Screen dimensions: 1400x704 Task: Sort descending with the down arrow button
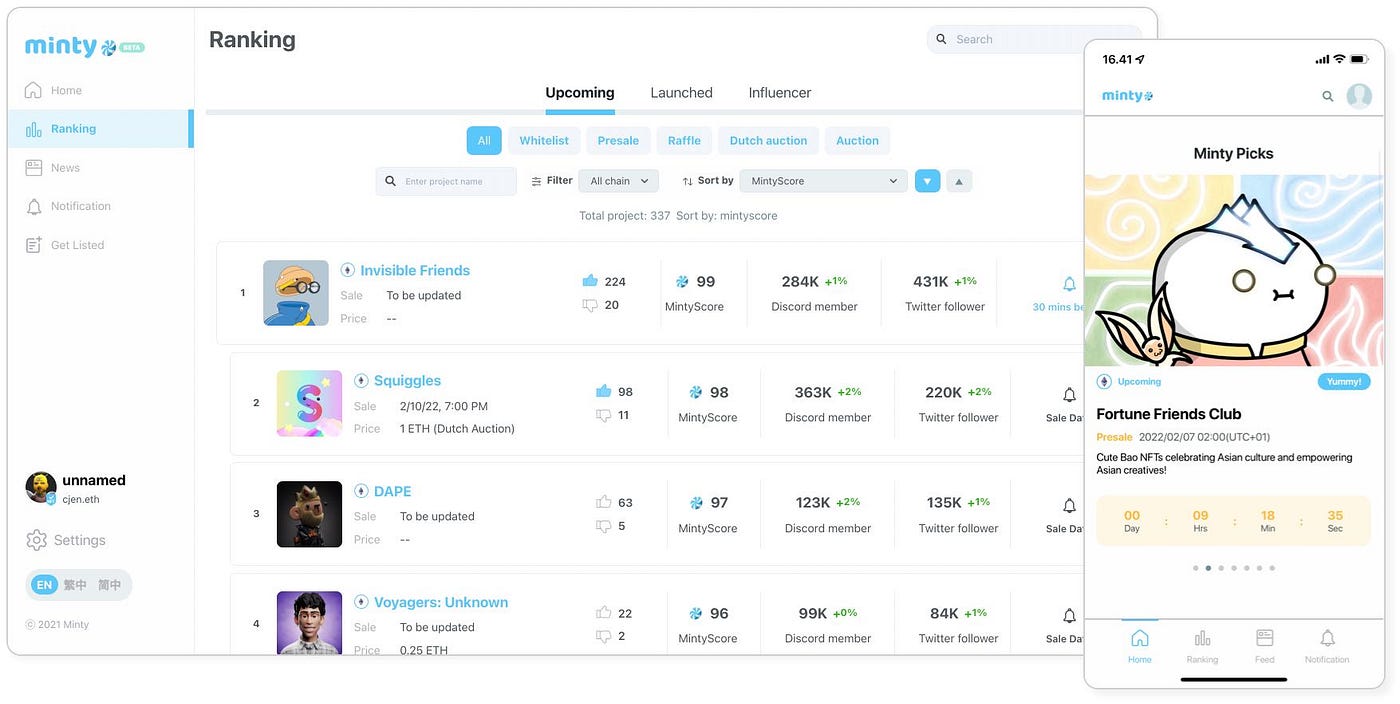(927, 181)
